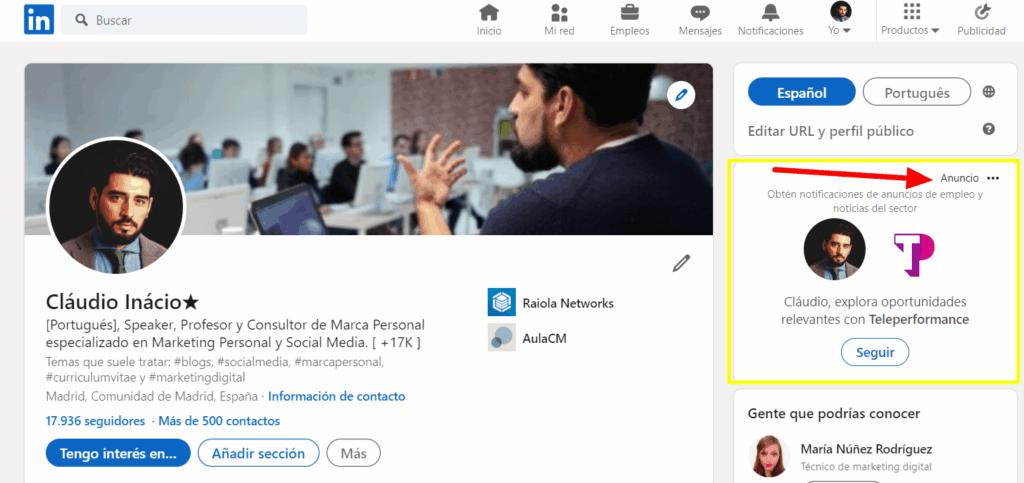
Task: Open María Núñez Rodríguez profile name
Action: pyautogui.click(x=866, y=449)
